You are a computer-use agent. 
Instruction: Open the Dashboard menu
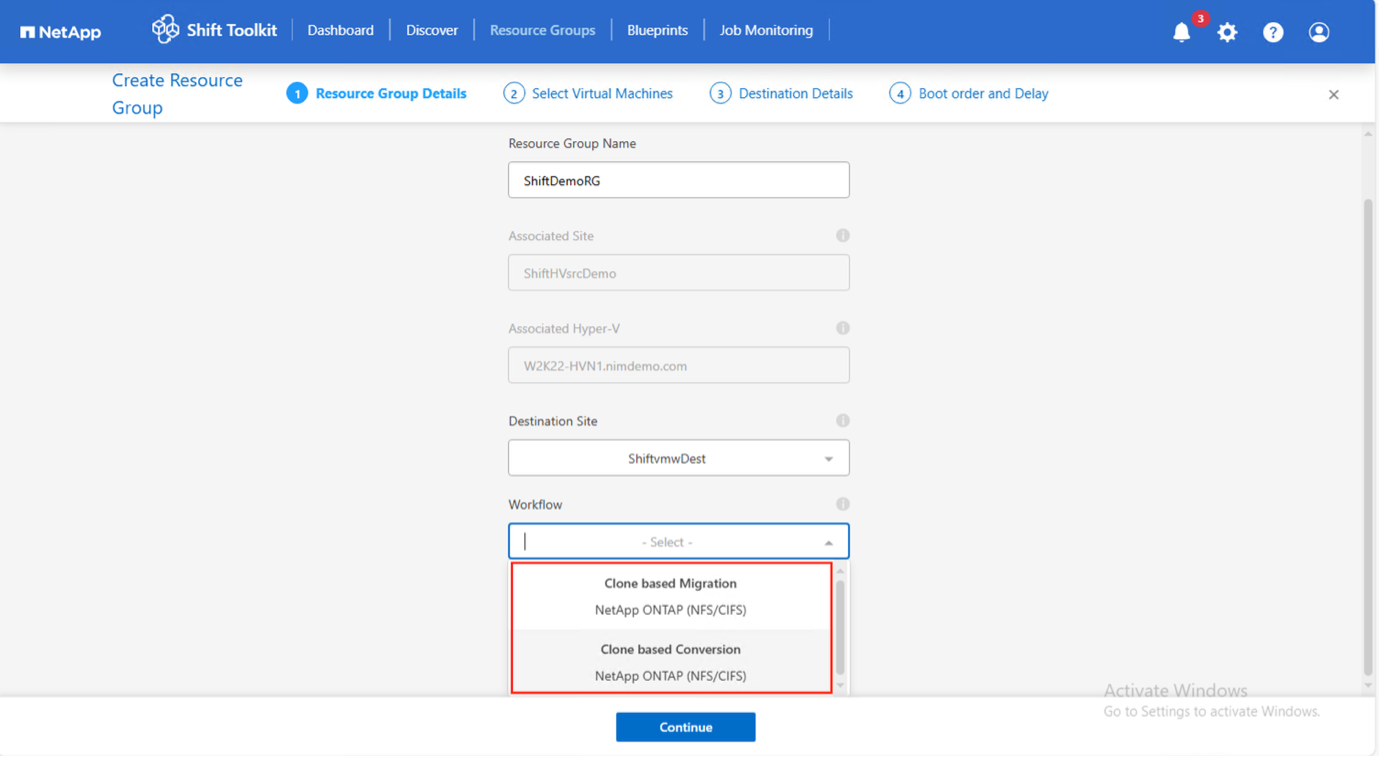[340, 30]
